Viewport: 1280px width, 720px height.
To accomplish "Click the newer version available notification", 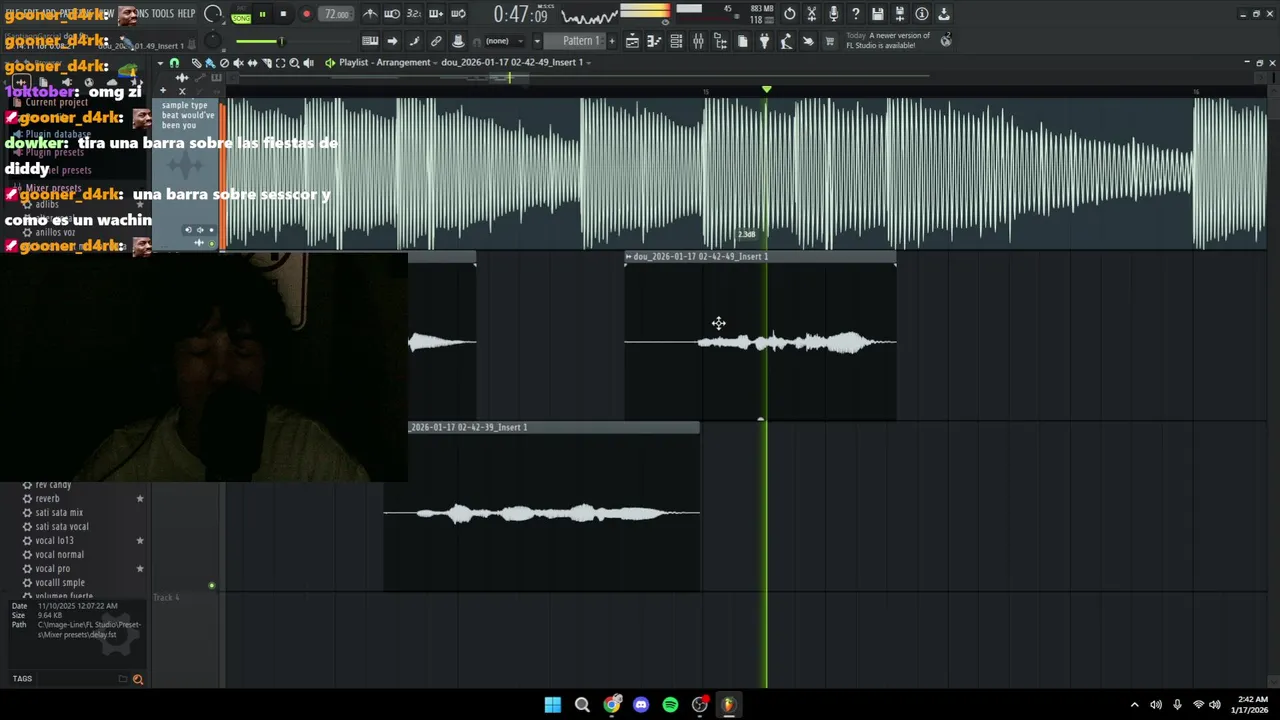I will pyautogui.click(x=888, y=41).
